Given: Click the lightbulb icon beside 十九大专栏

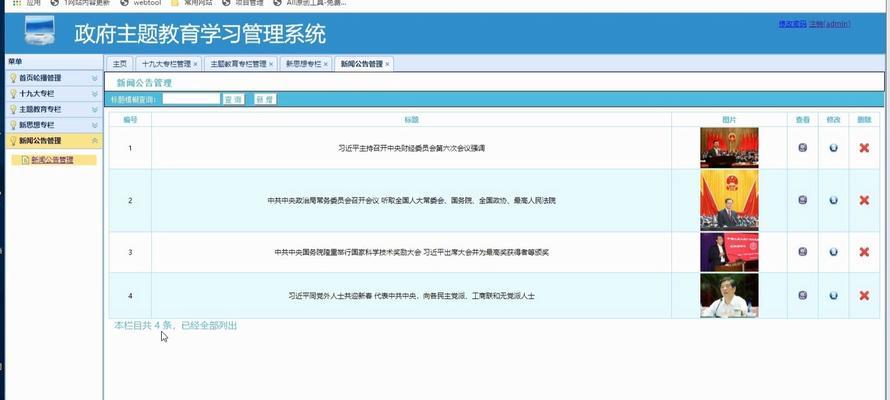Looking at the screenshot, I should (13, 93).
